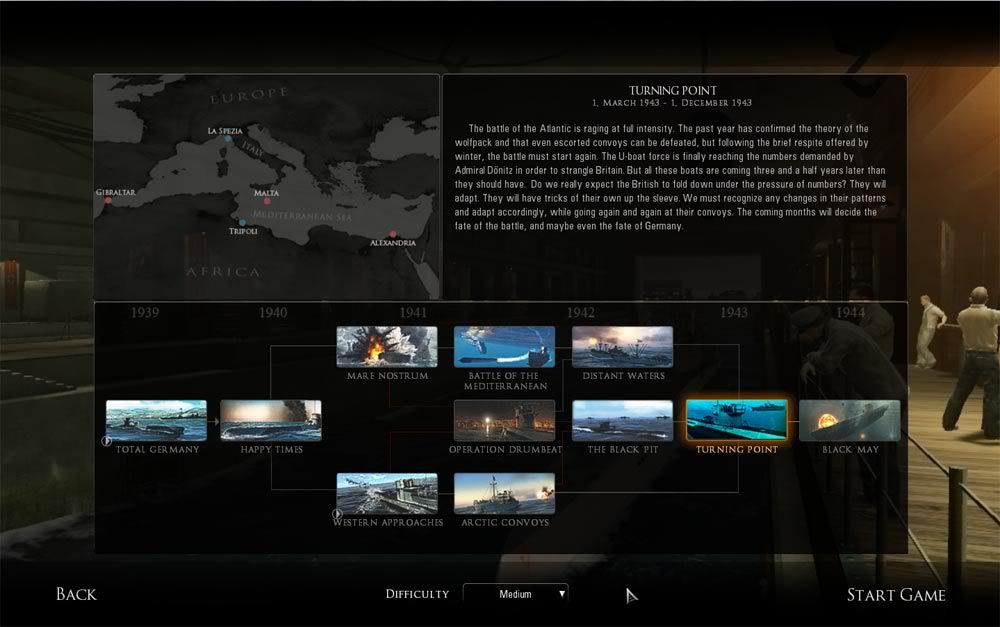Image resolution: width=1000 pixels, height=627 pixels.
Task: Click the Black May caption text
Action: (850, 450)
